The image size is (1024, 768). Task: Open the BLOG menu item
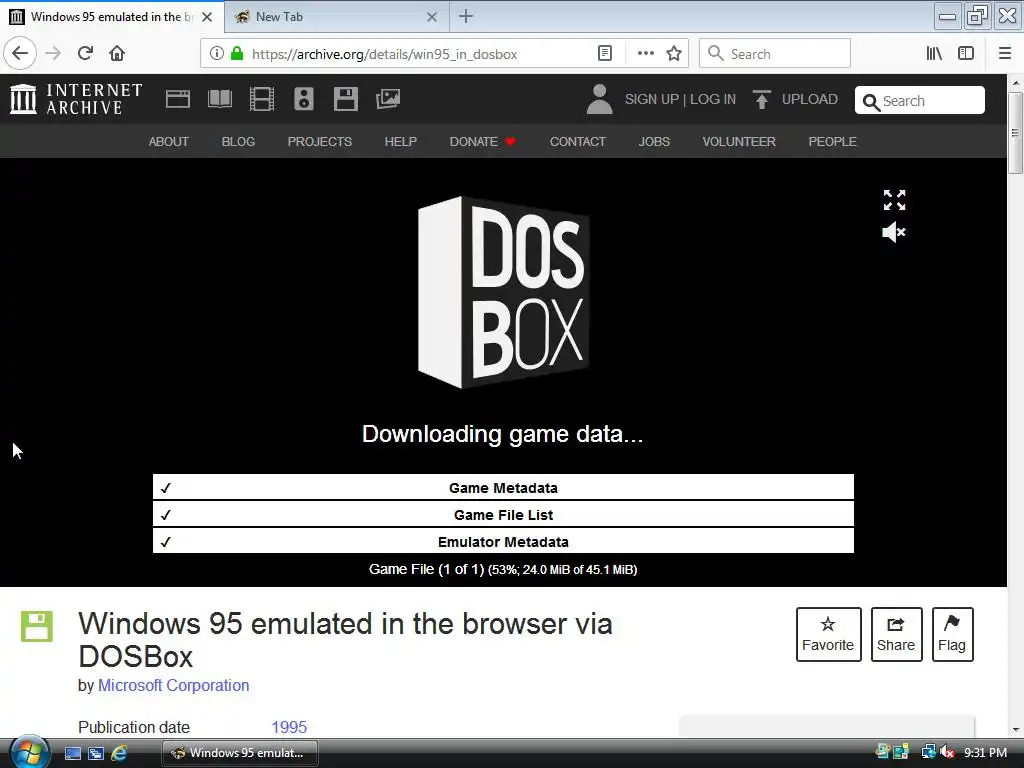tap(238, 142)
